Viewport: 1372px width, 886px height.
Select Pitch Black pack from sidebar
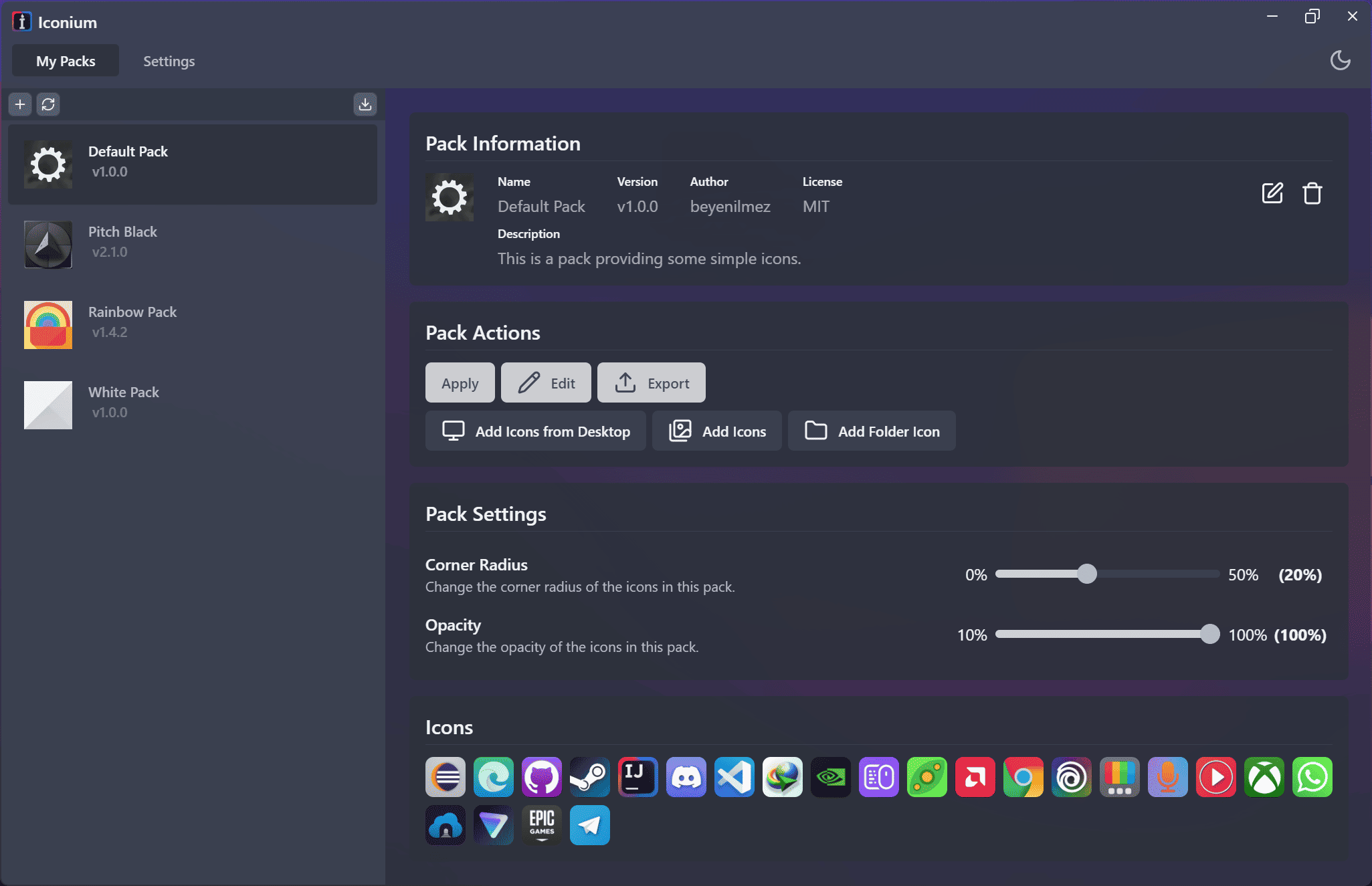pyautogui.click(x=193, y=244)
